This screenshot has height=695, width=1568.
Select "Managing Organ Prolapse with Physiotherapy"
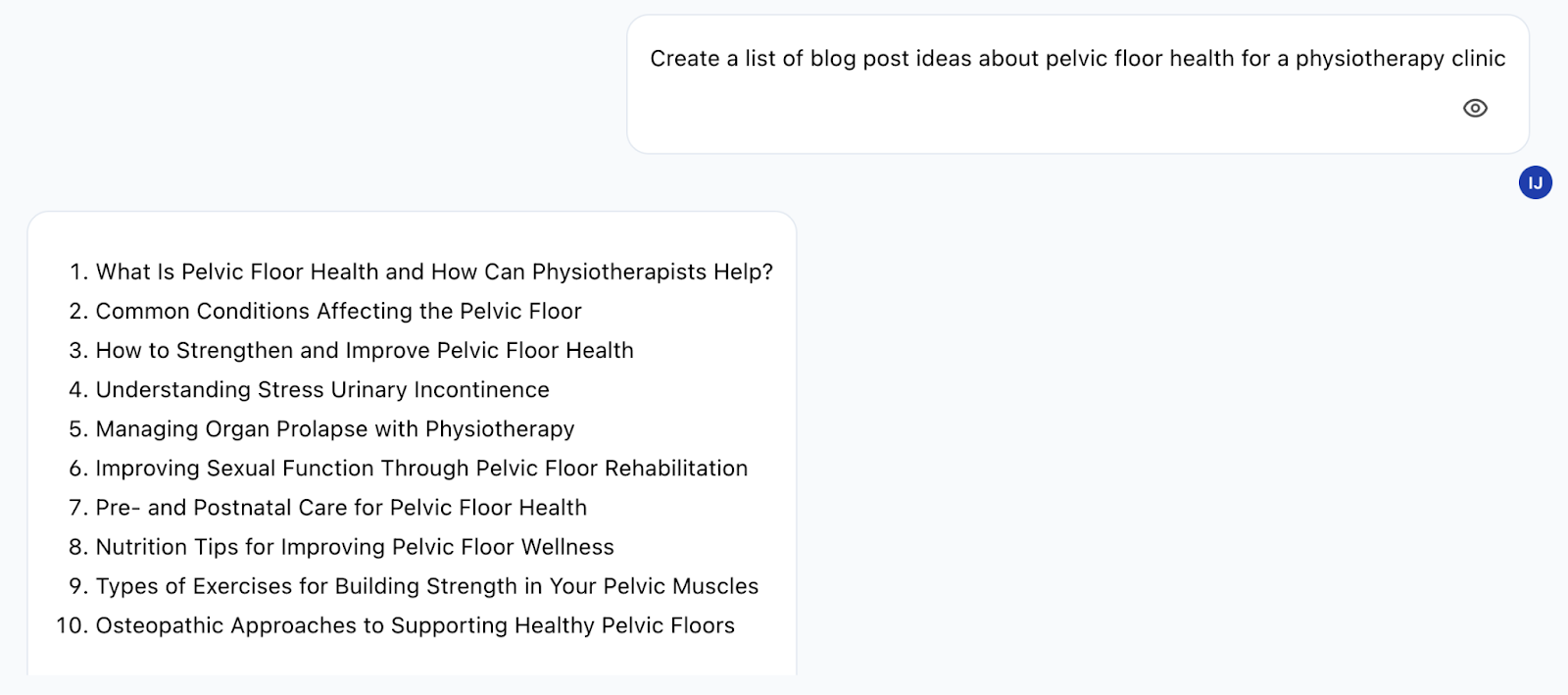[x=335, y=428]
